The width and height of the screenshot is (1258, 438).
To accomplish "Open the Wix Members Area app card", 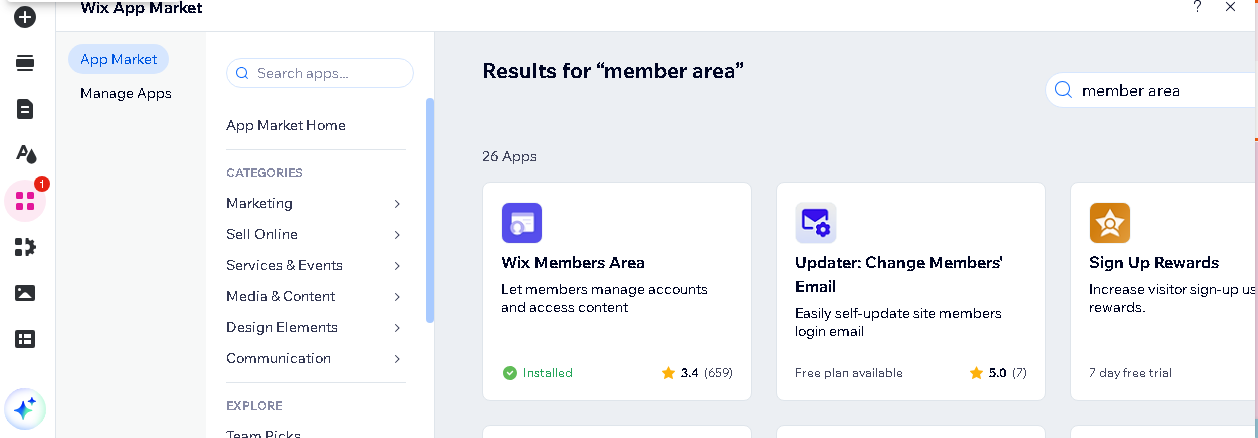I will [x=616, y=291].
